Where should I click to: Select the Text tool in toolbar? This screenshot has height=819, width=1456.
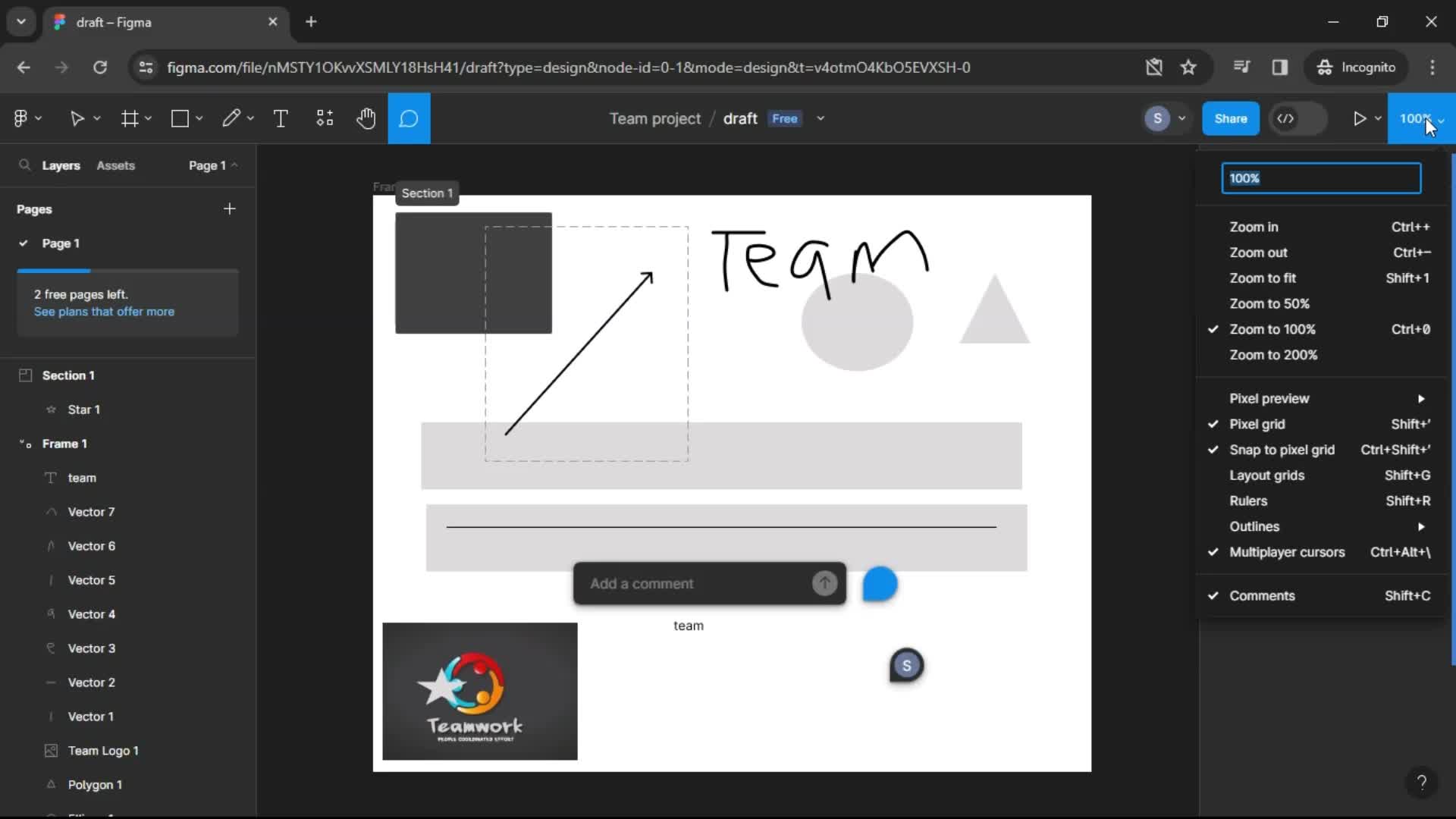point(280,118)
